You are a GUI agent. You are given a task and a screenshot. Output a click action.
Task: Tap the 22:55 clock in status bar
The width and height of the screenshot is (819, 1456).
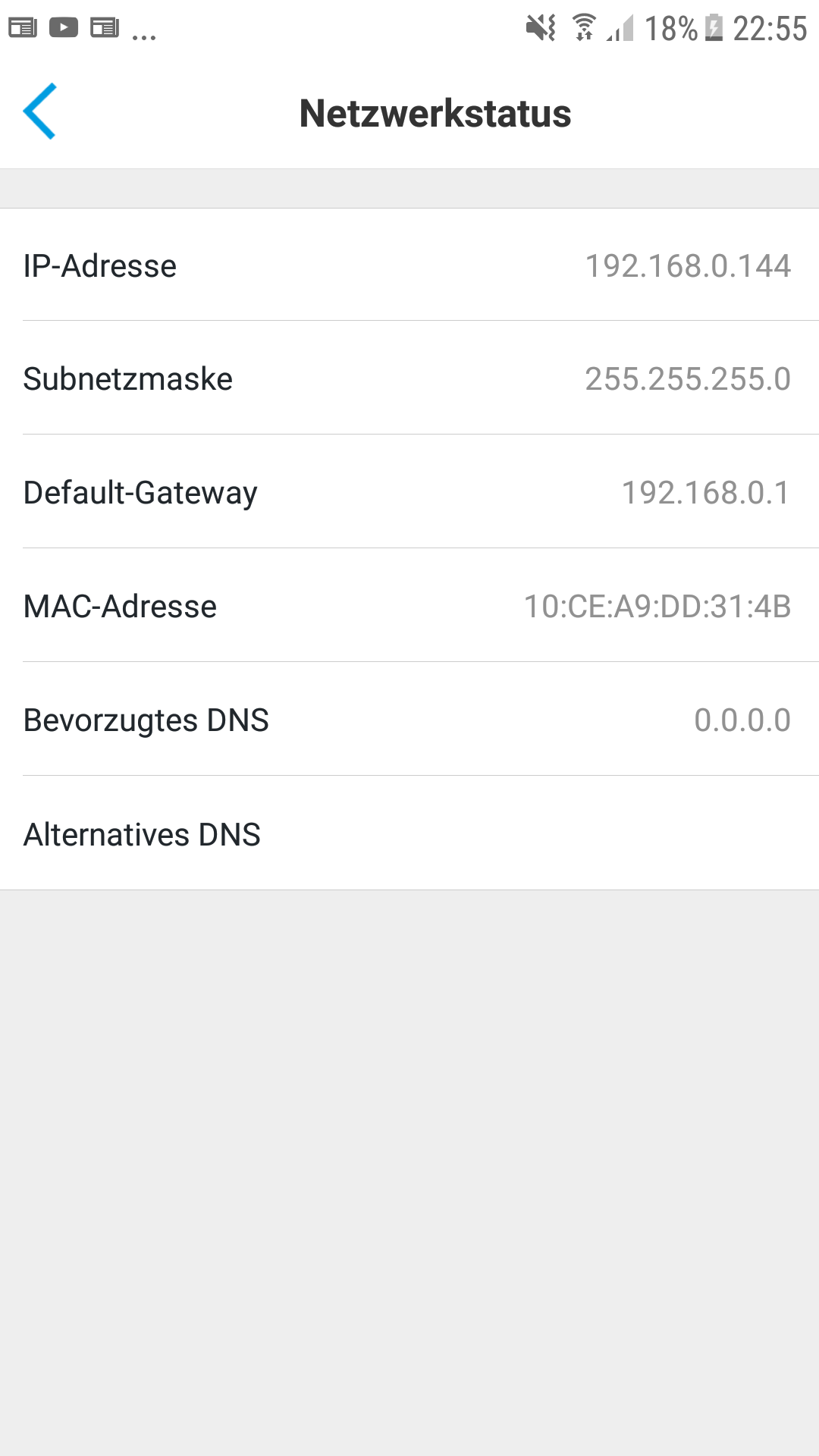tap(770, 29)
